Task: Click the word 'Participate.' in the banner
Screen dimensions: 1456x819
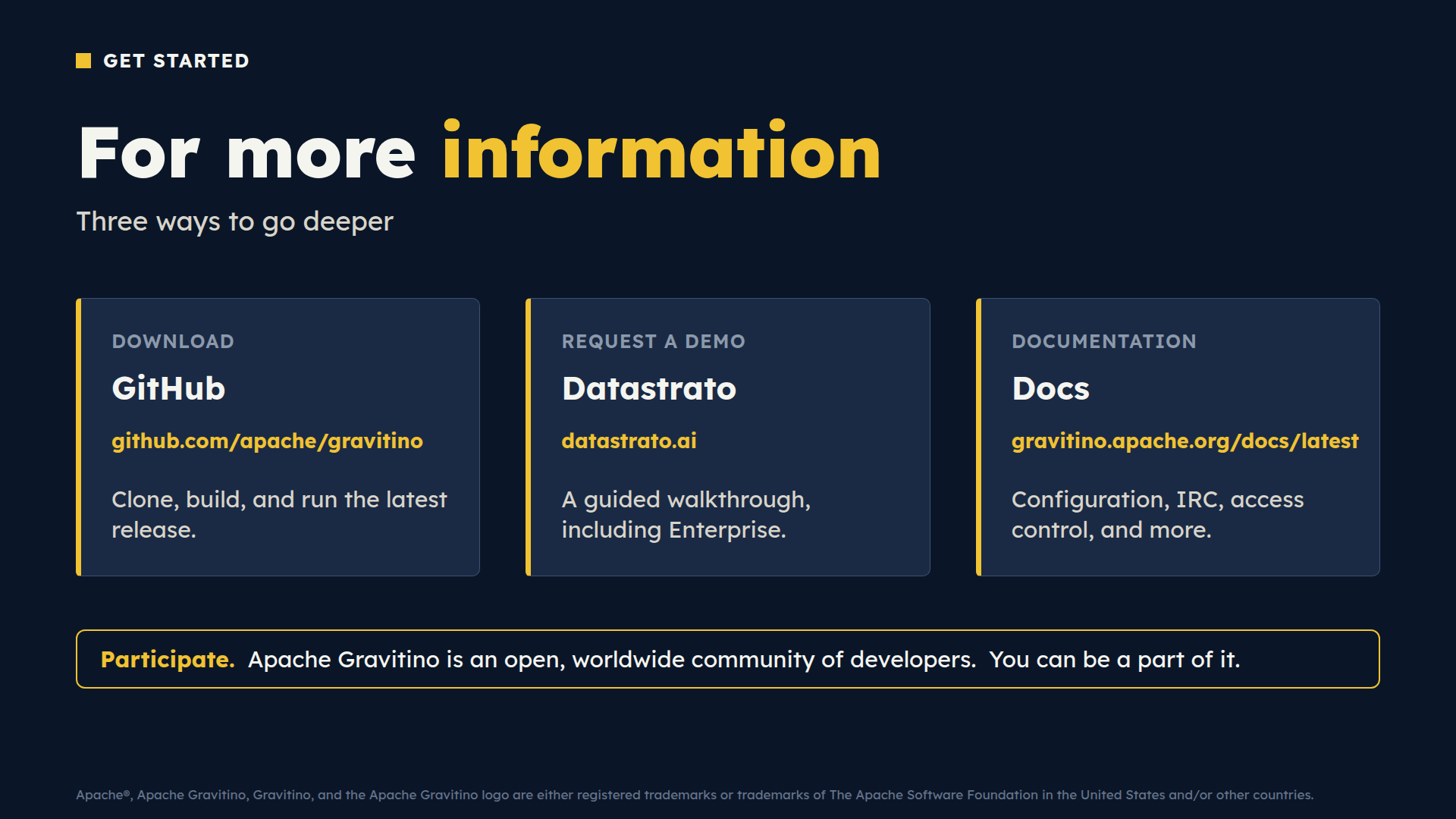Action: click(168, 659)
